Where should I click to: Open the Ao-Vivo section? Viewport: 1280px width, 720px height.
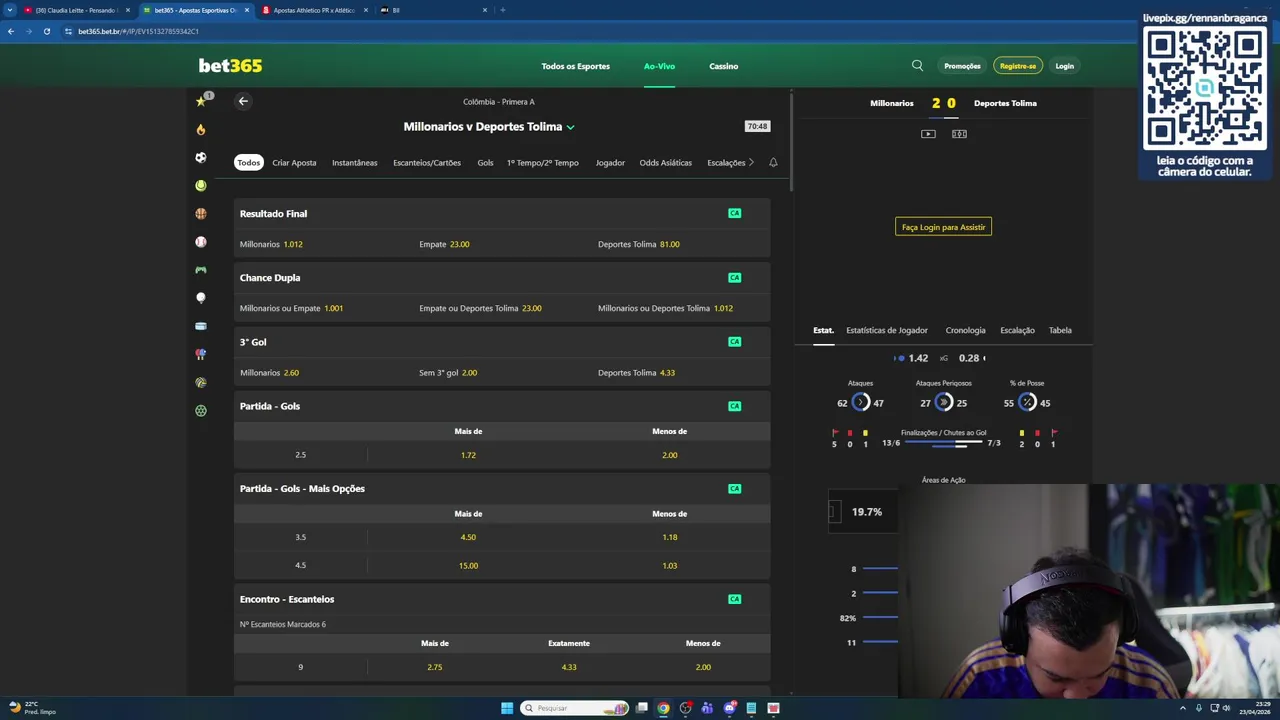click(659, 66)
